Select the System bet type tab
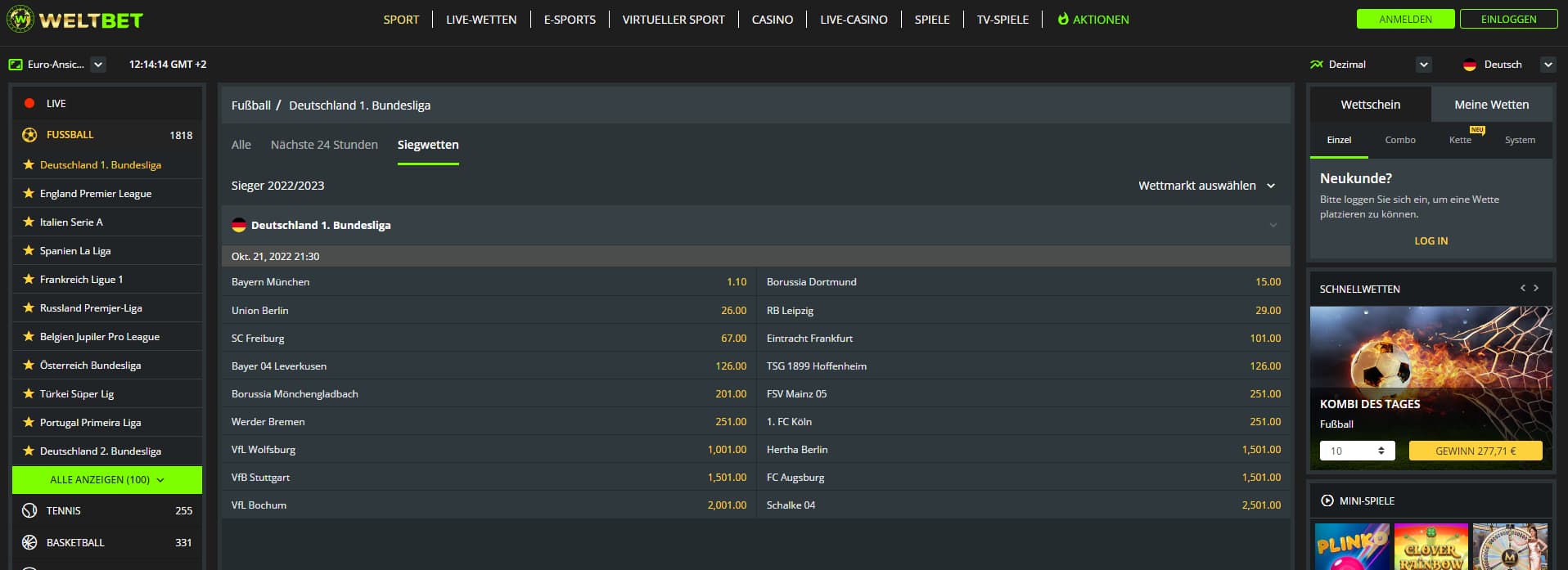The image size is (1568, 570). click(1520, 140)
